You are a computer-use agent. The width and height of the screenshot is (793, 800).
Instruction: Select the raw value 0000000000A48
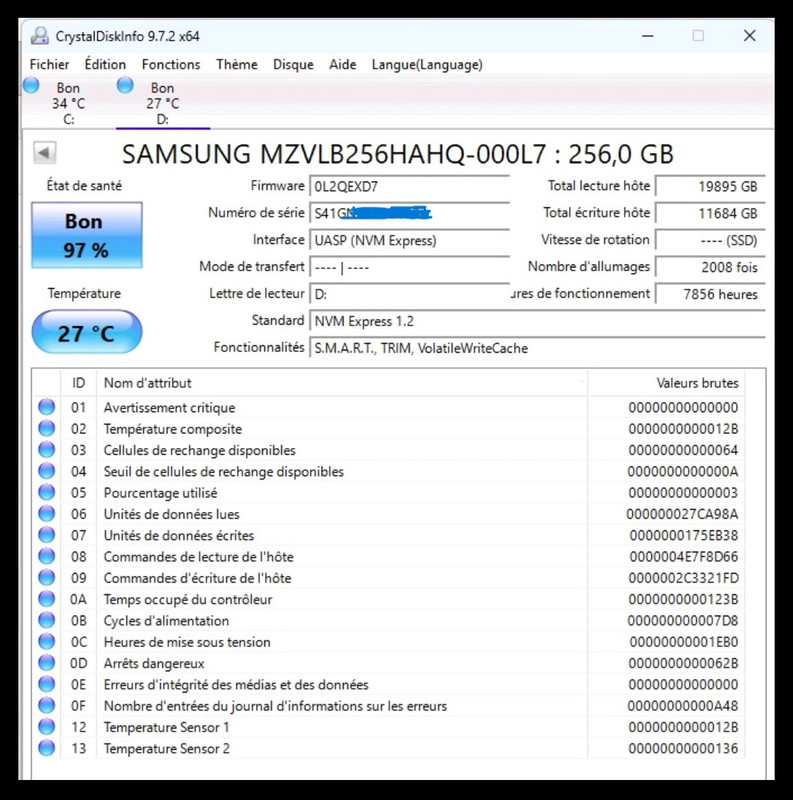683,706
